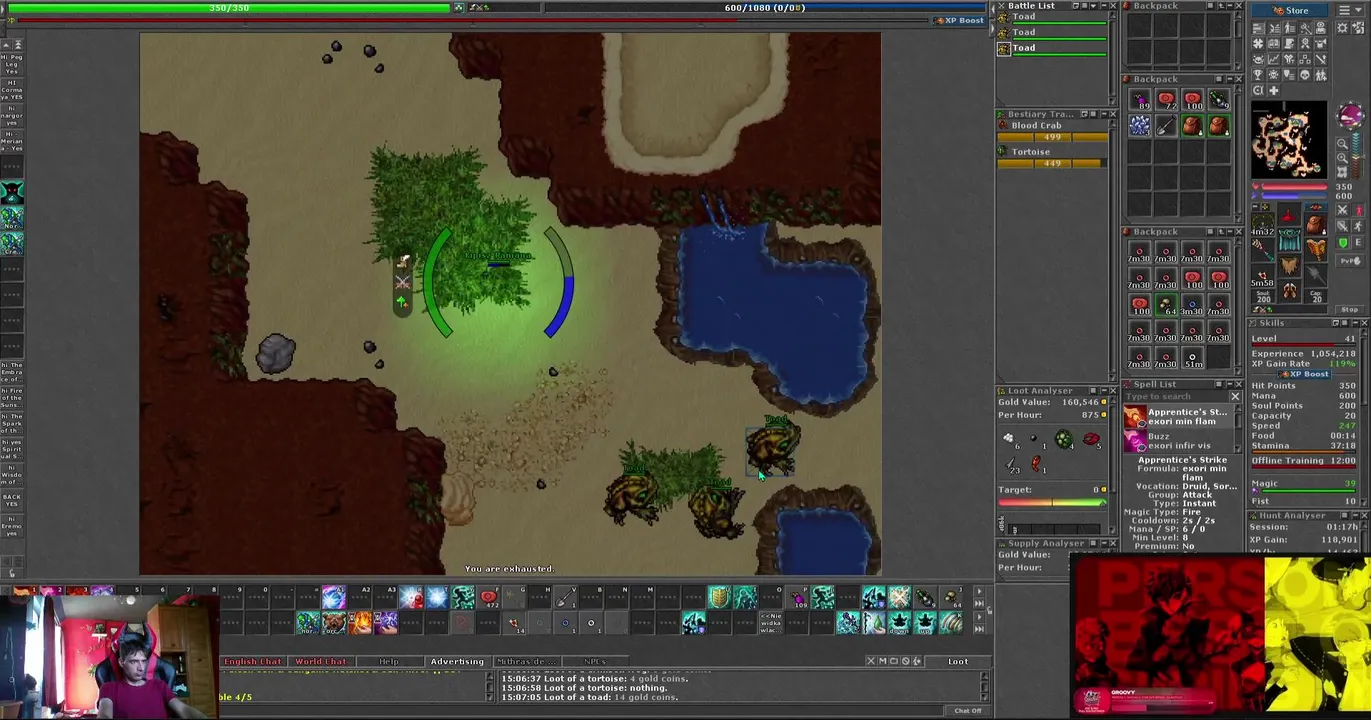Select the shovel in the backpack
1371x720 pixels.
click(1166, 125)
